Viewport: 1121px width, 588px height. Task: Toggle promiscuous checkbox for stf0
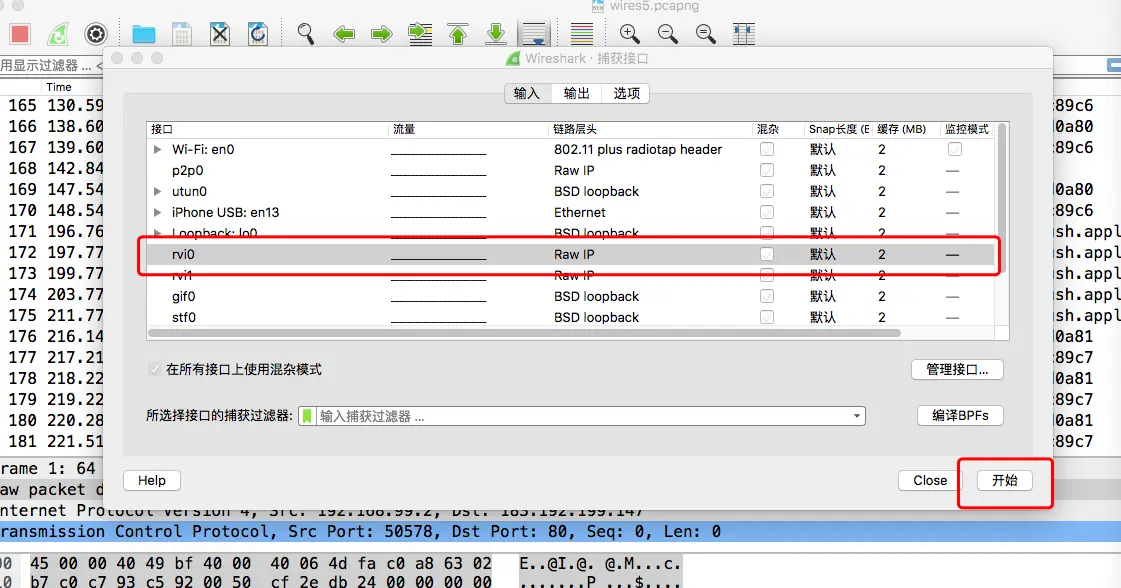pos(766,317)
